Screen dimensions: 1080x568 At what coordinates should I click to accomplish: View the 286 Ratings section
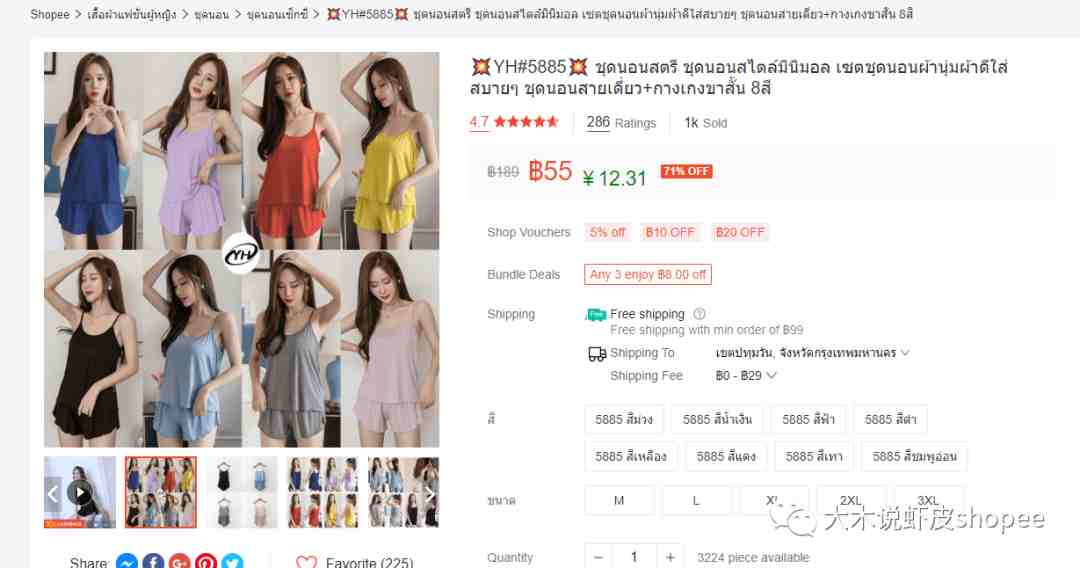click(621, 123)
